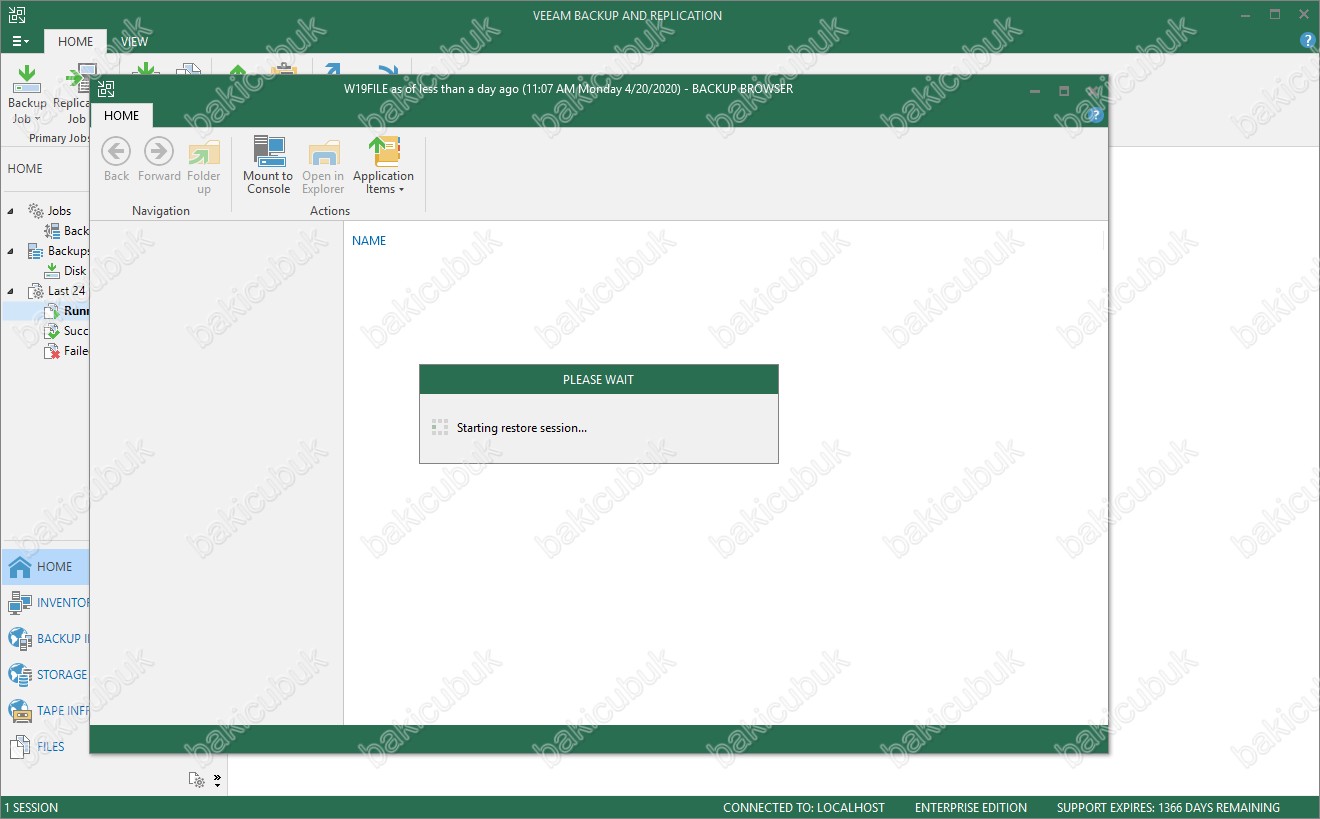Open the Application Items dropdown
This screenshot has height=819, width=1320.
click(x=383, y=166)
